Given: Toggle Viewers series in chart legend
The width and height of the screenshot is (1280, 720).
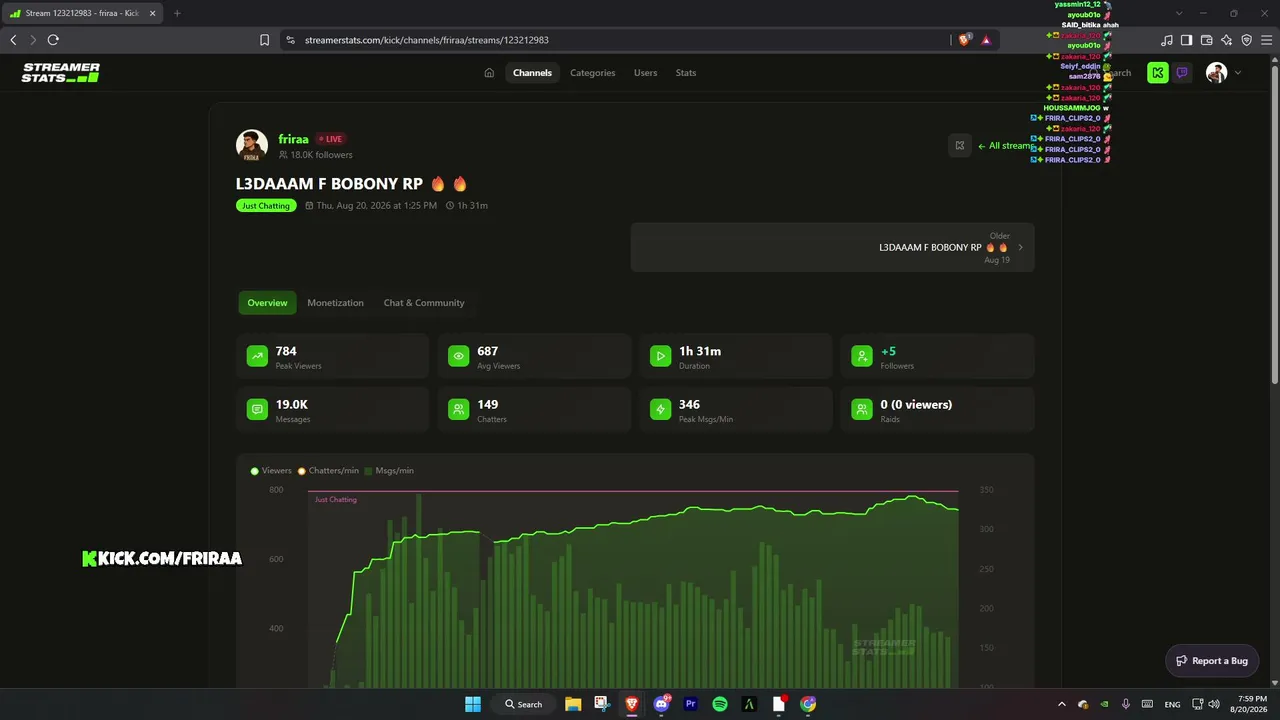Looking at the screenshot, I should click(272, 471).
